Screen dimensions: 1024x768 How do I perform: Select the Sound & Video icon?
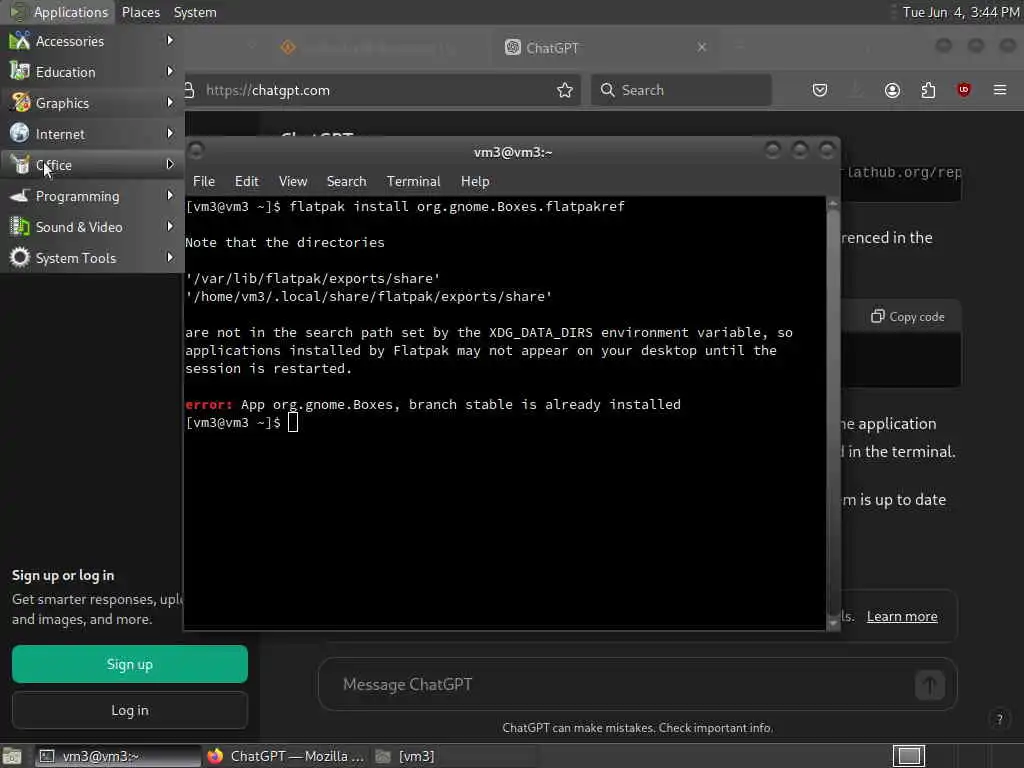point(20,227)
